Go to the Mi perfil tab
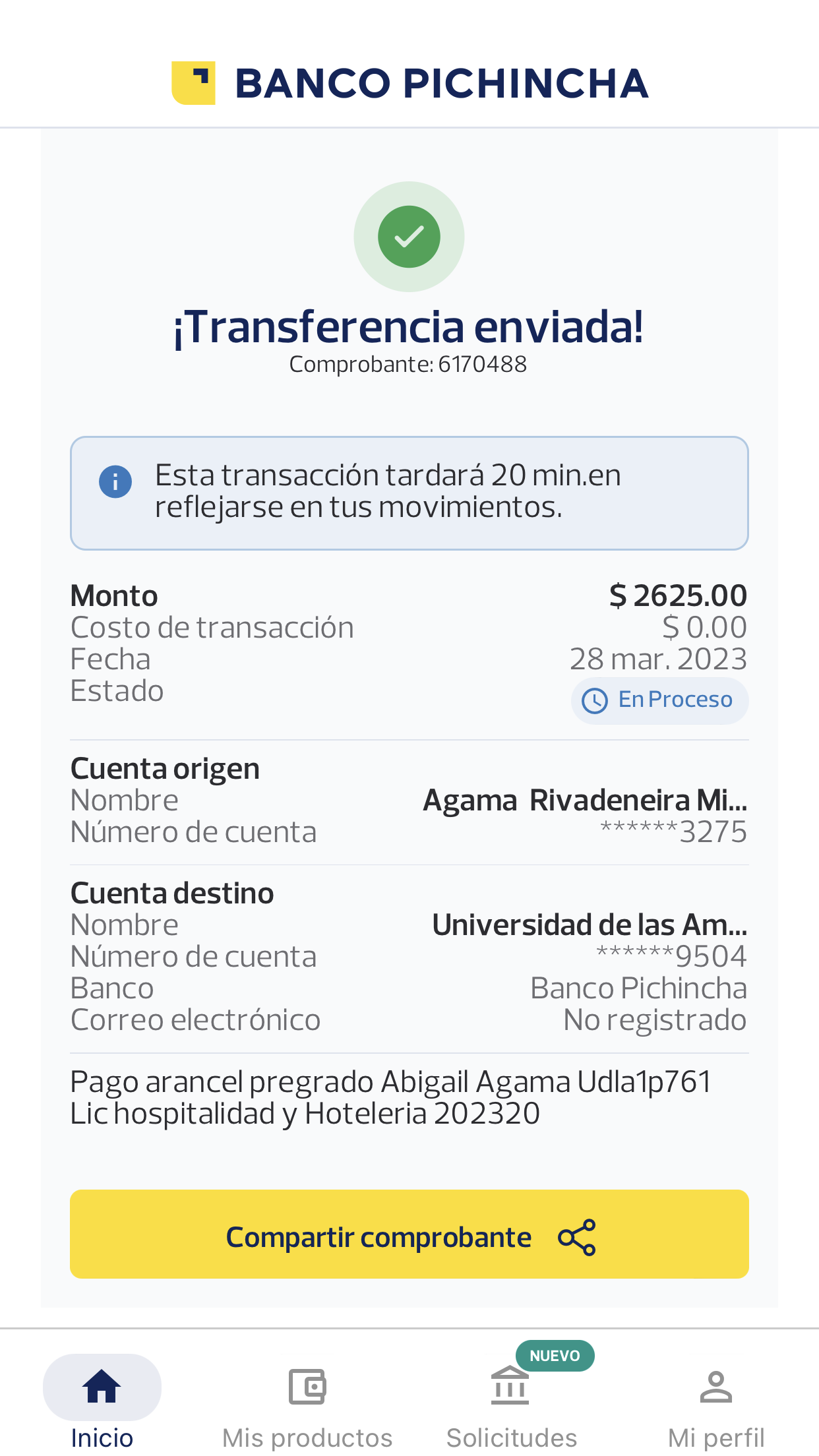Screen dimensions: 819x1456 coord(716,1438)
